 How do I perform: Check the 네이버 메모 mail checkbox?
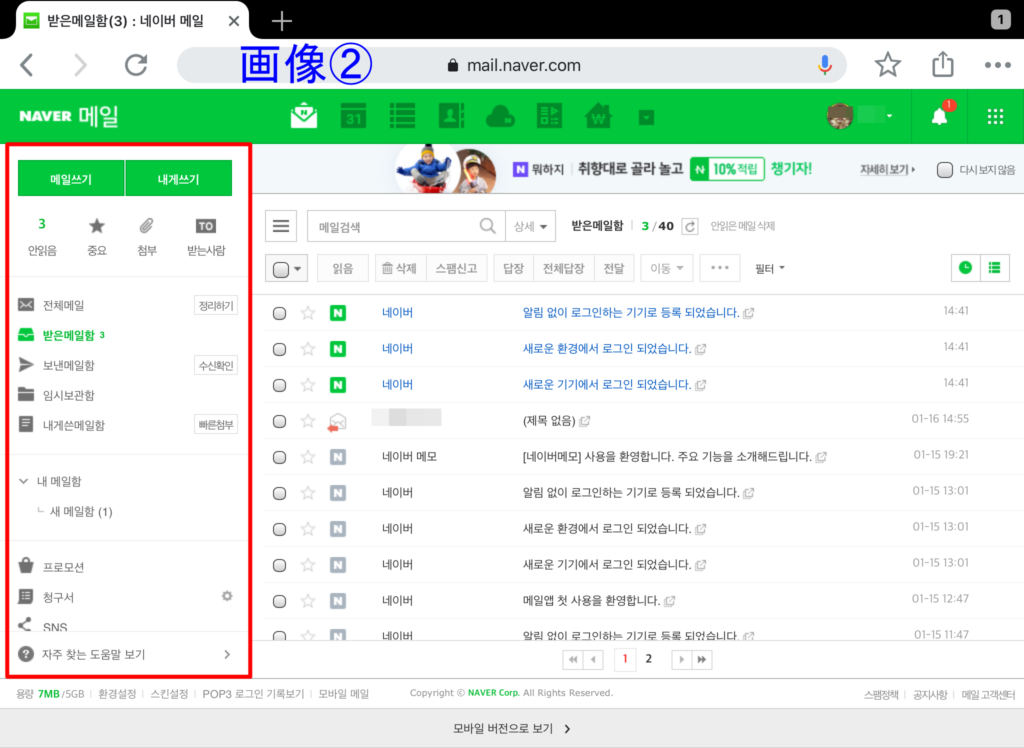coord(280,457)
